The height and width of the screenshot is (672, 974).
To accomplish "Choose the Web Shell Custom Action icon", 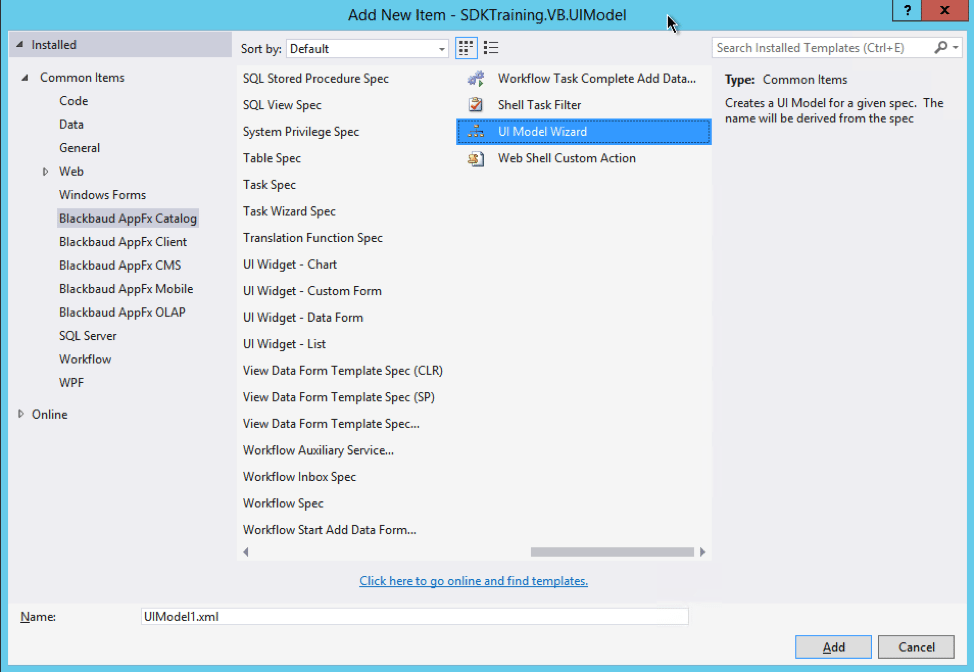I will tap(476, 158).
